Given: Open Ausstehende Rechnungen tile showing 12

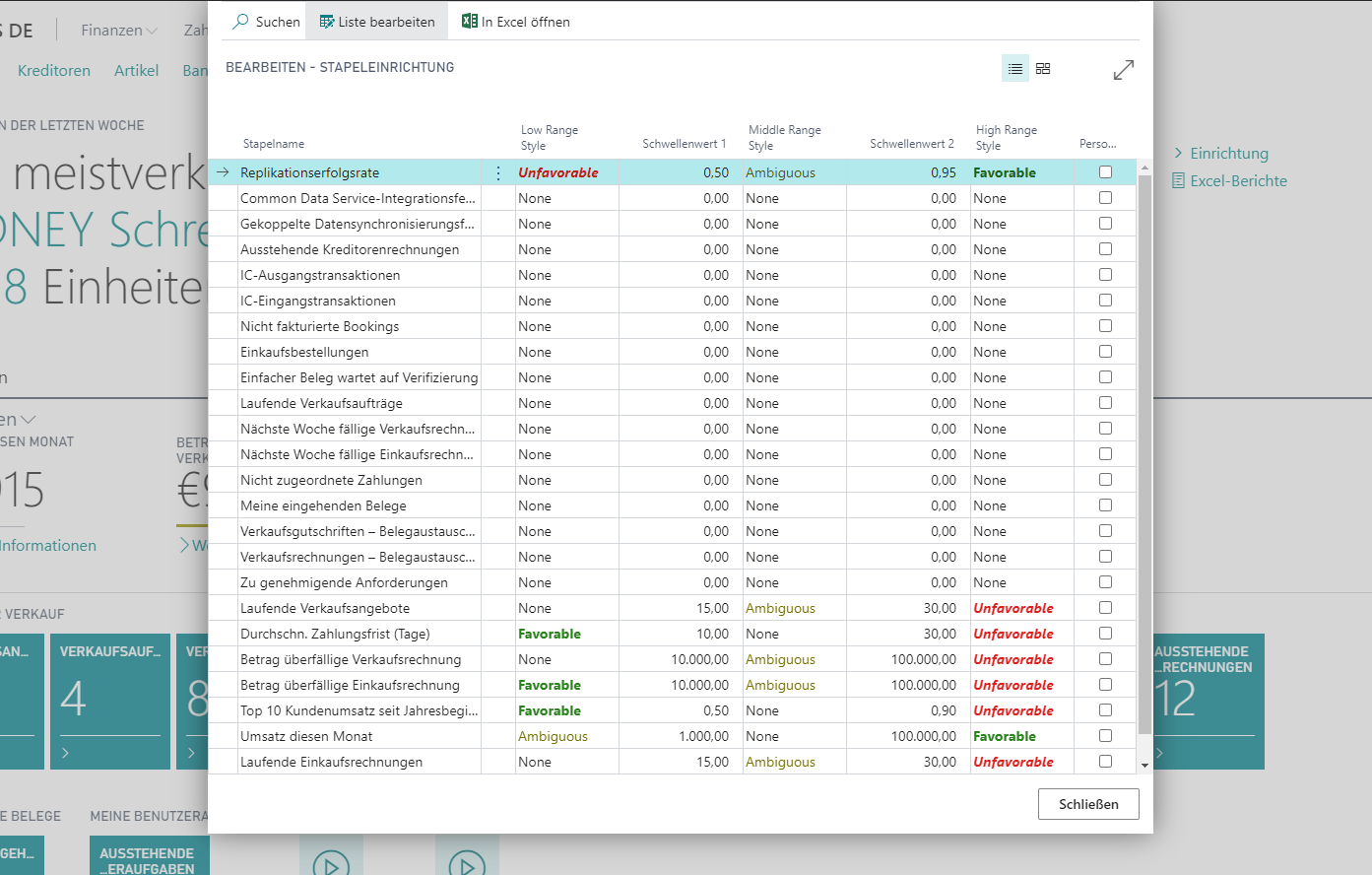Looking at the screenshot, I should click(1209, 702).
